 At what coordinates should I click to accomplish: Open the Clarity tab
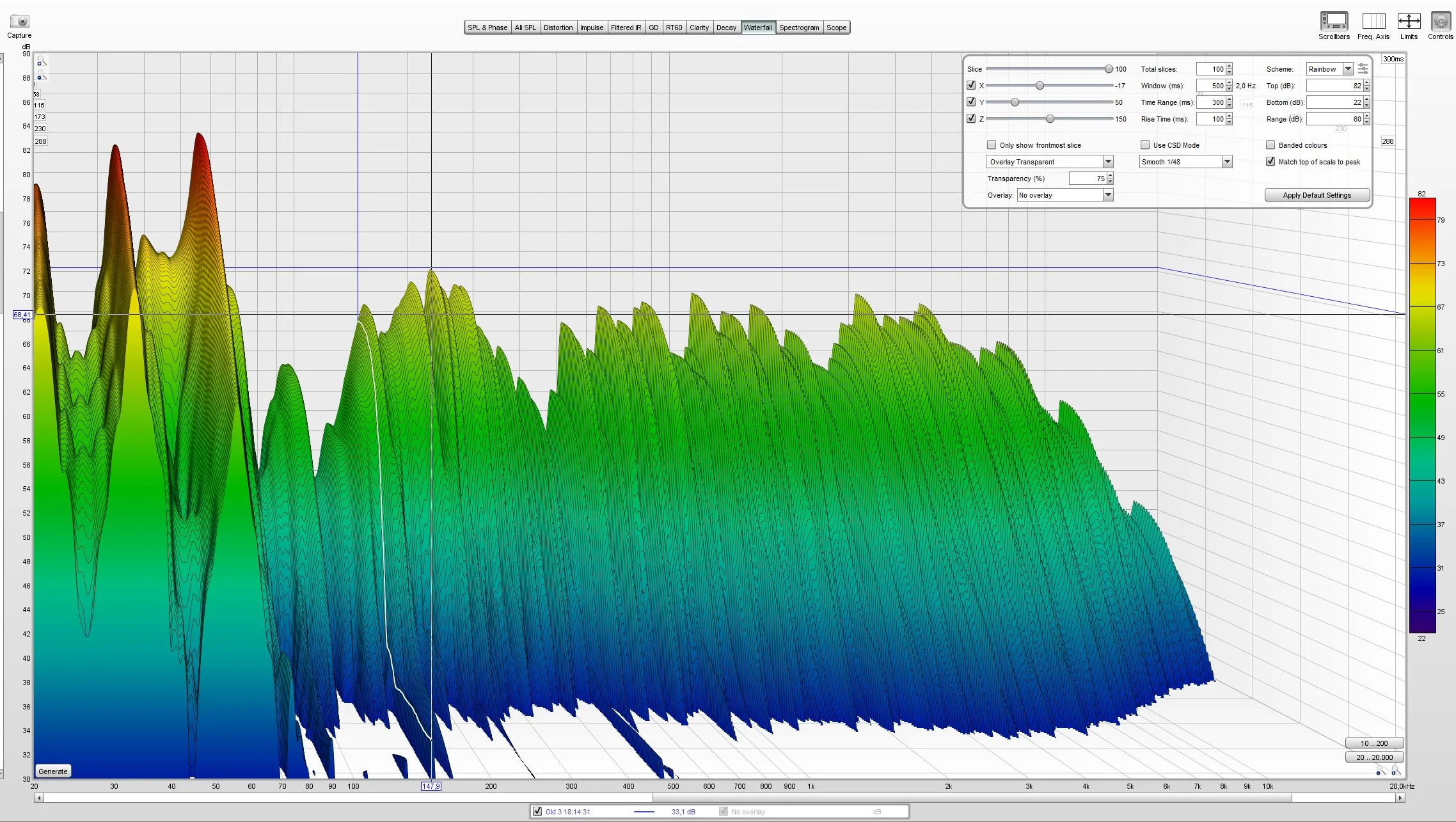[699, 28]
